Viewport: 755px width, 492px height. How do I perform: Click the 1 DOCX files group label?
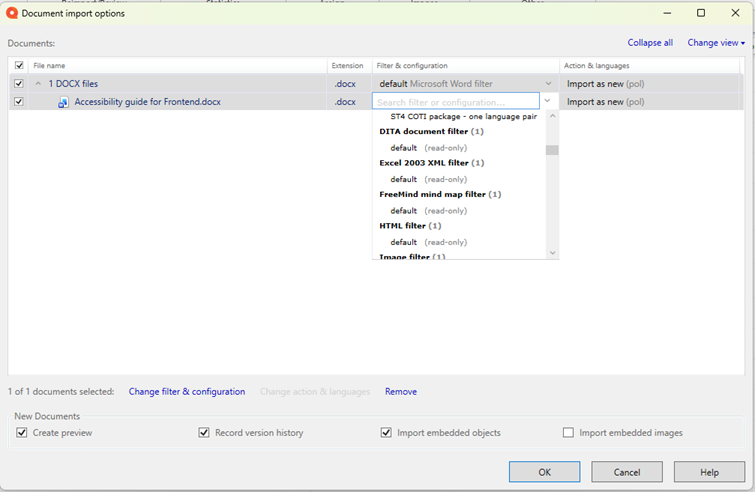pos(73,84)
